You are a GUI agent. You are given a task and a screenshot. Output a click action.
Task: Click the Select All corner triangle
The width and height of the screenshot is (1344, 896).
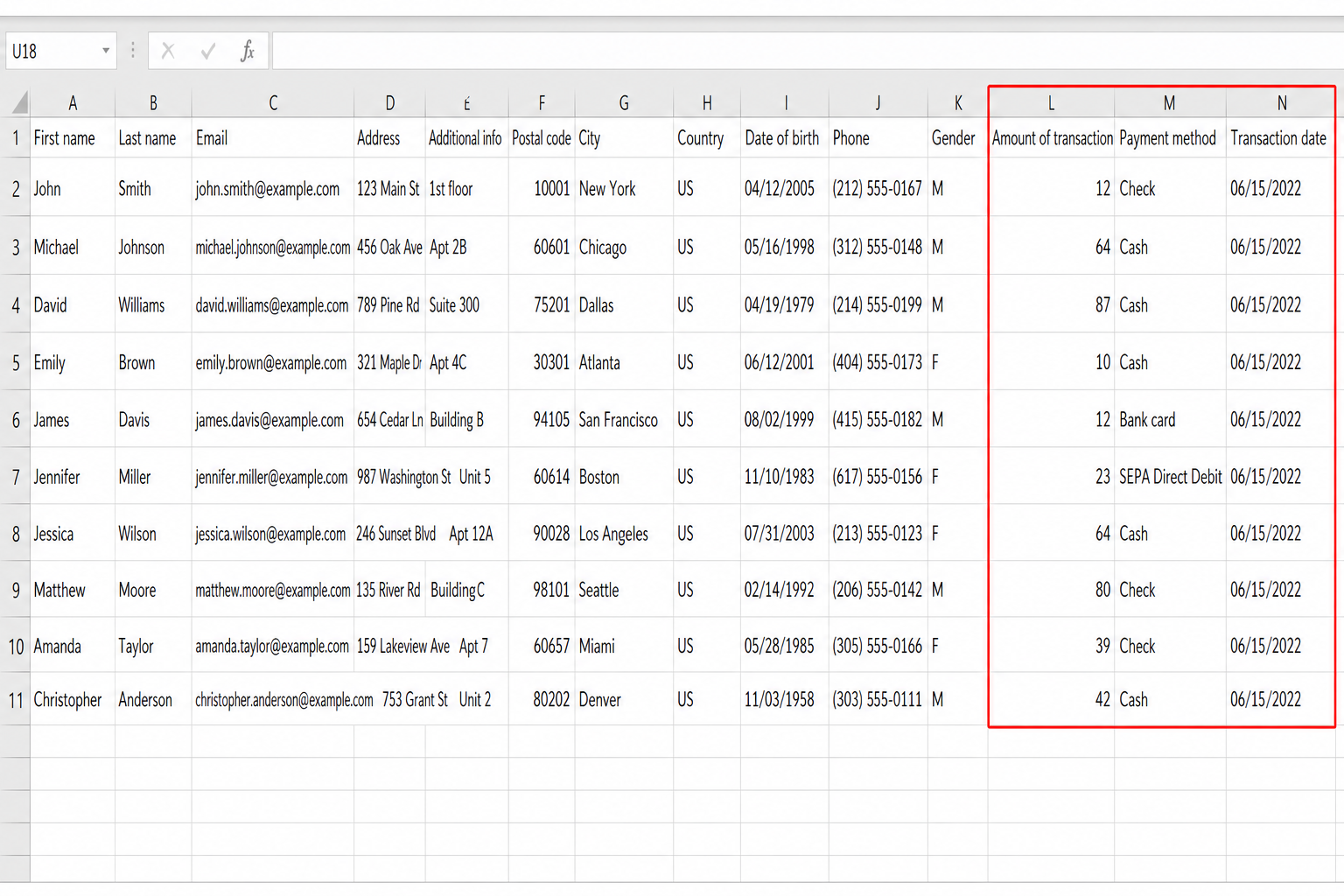(x=18, y=102)
